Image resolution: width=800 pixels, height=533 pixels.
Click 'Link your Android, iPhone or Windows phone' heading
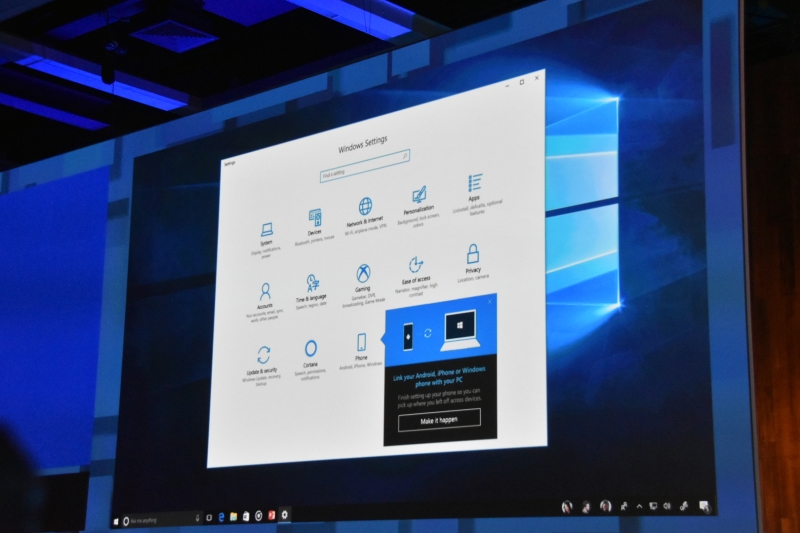[439, 376]
